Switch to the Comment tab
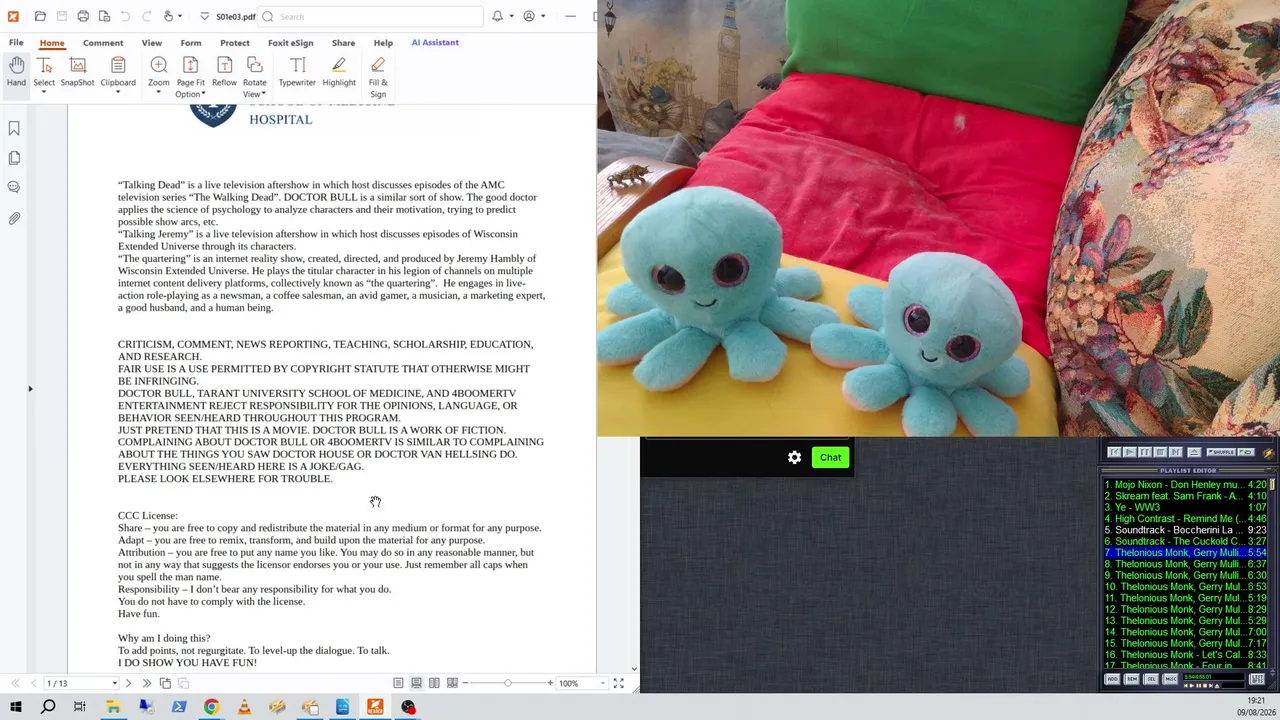Image resolution: width=1280 pixels, height=720 pixels. 103,43
